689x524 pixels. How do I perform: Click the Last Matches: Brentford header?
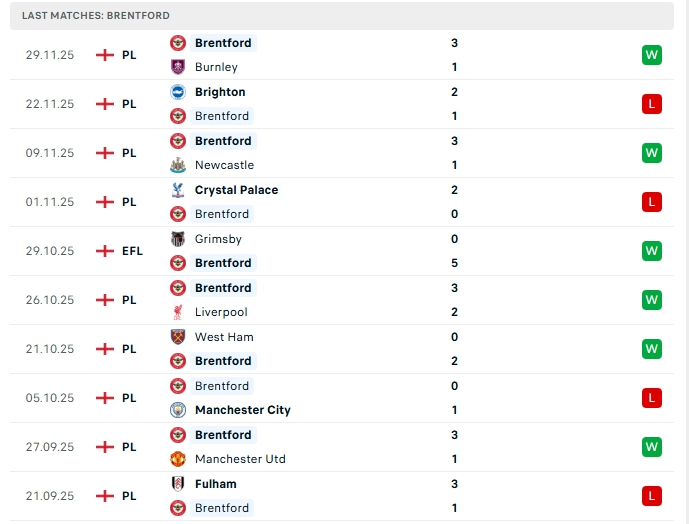point(96,16)
